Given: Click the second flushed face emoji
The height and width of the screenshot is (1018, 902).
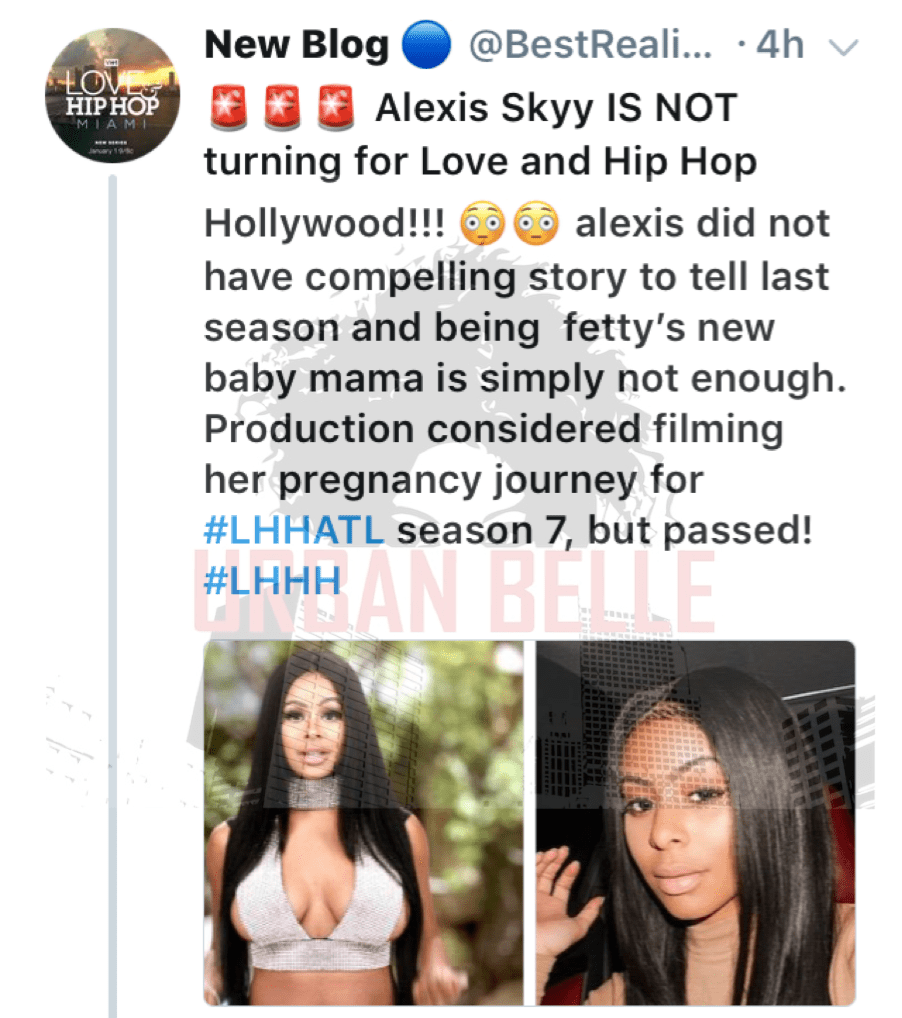Looking at the screenshot, I should click(536, 224).
